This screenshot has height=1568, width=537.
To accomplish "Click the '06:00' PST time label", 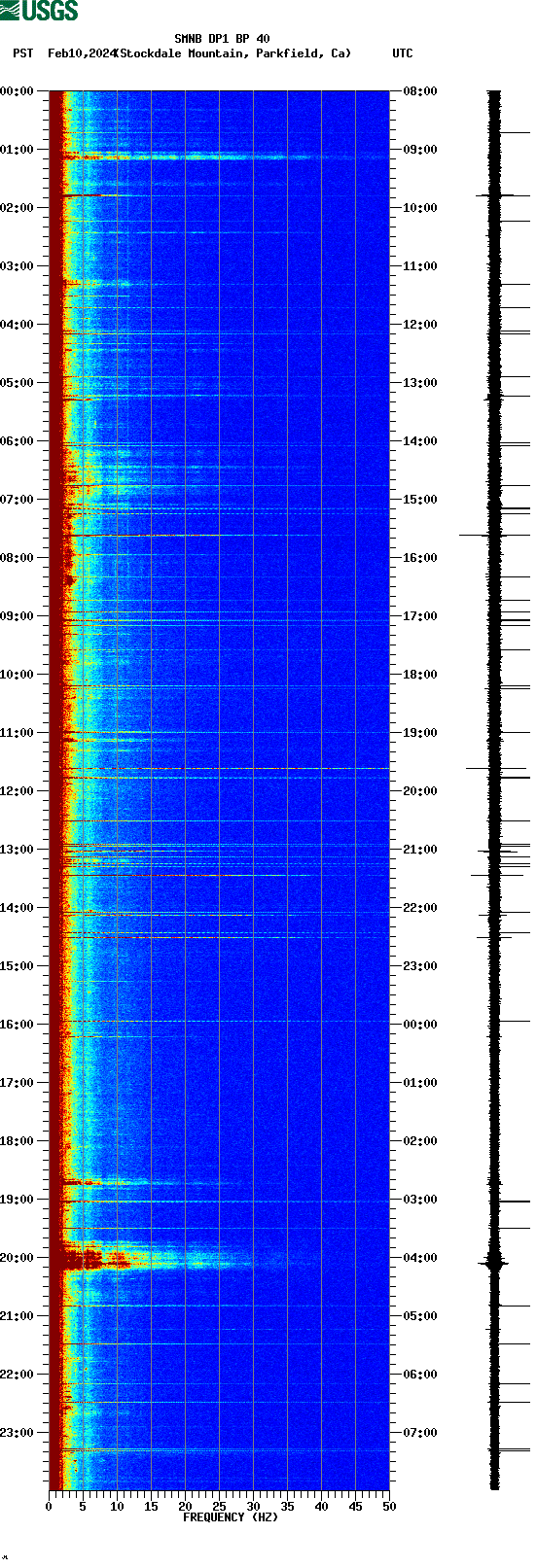I will tap(17, 441).
